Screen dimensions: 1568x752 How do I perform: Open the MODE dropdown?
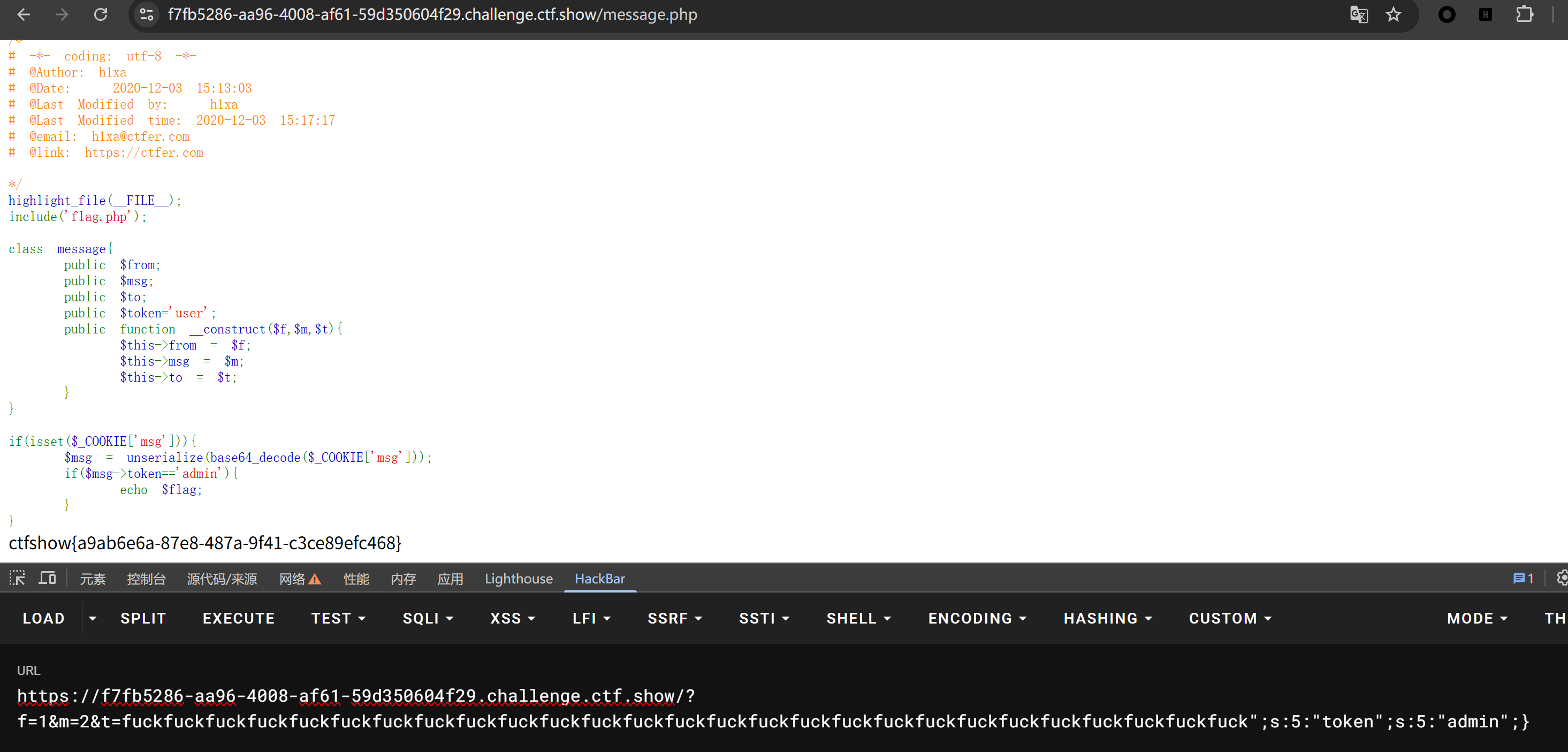coord(1476,619)
